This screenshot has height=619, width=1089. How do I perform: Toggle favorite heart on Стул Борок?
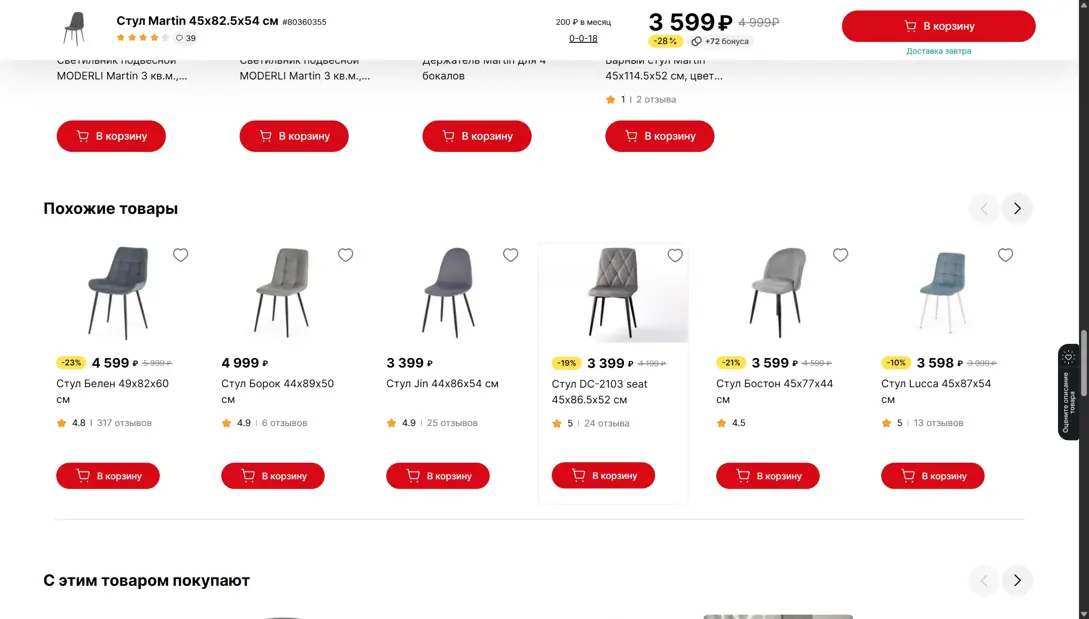[346, 255]
